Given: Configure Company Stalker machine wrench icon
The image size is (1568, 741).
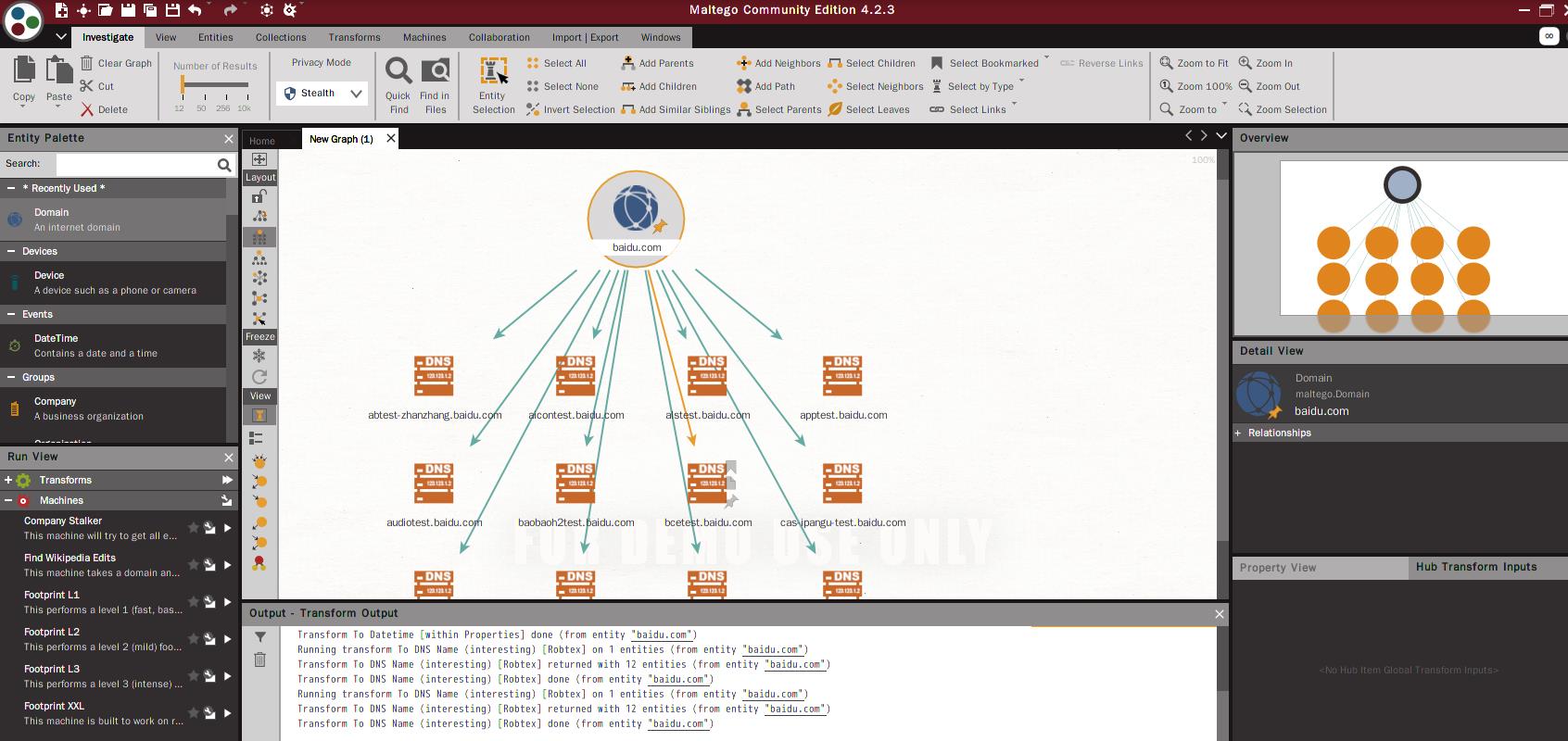Looking at the screenshot, I should click(x=210, y=528).
